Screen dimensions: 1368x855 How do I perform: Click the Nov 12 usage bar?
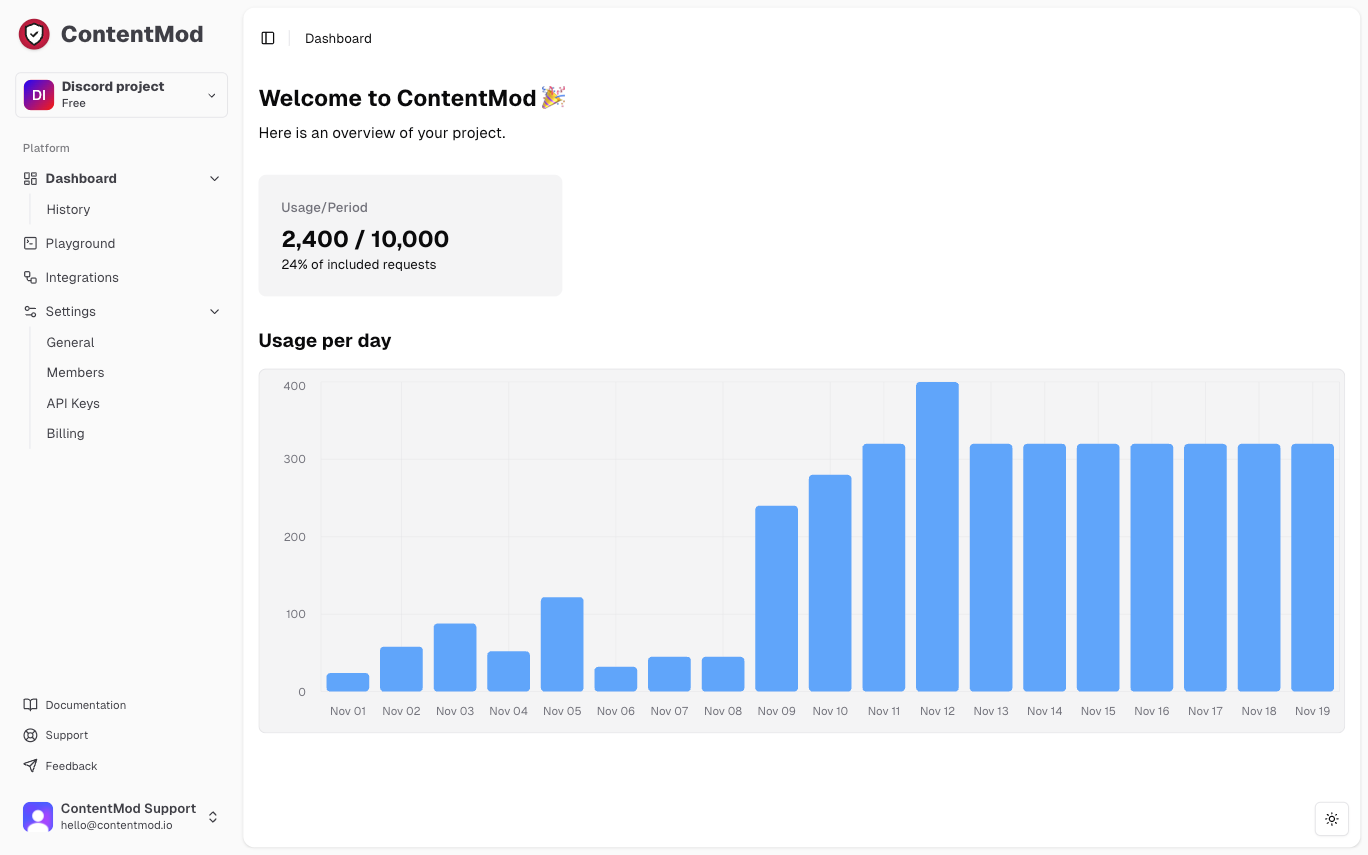tap(937, 536)
